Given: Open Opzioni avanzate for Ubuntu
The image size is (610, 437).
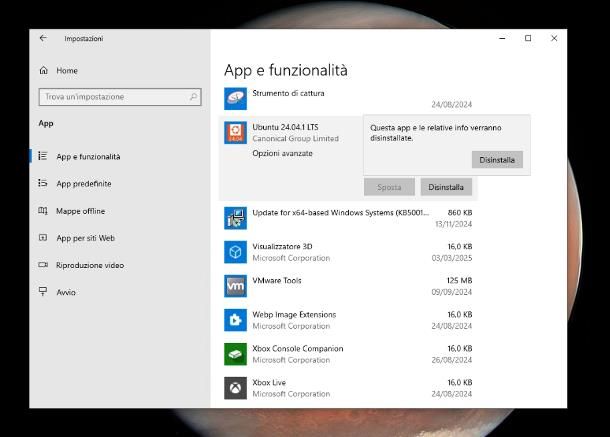Looking at the screenshot, I should tap(282, 153).
